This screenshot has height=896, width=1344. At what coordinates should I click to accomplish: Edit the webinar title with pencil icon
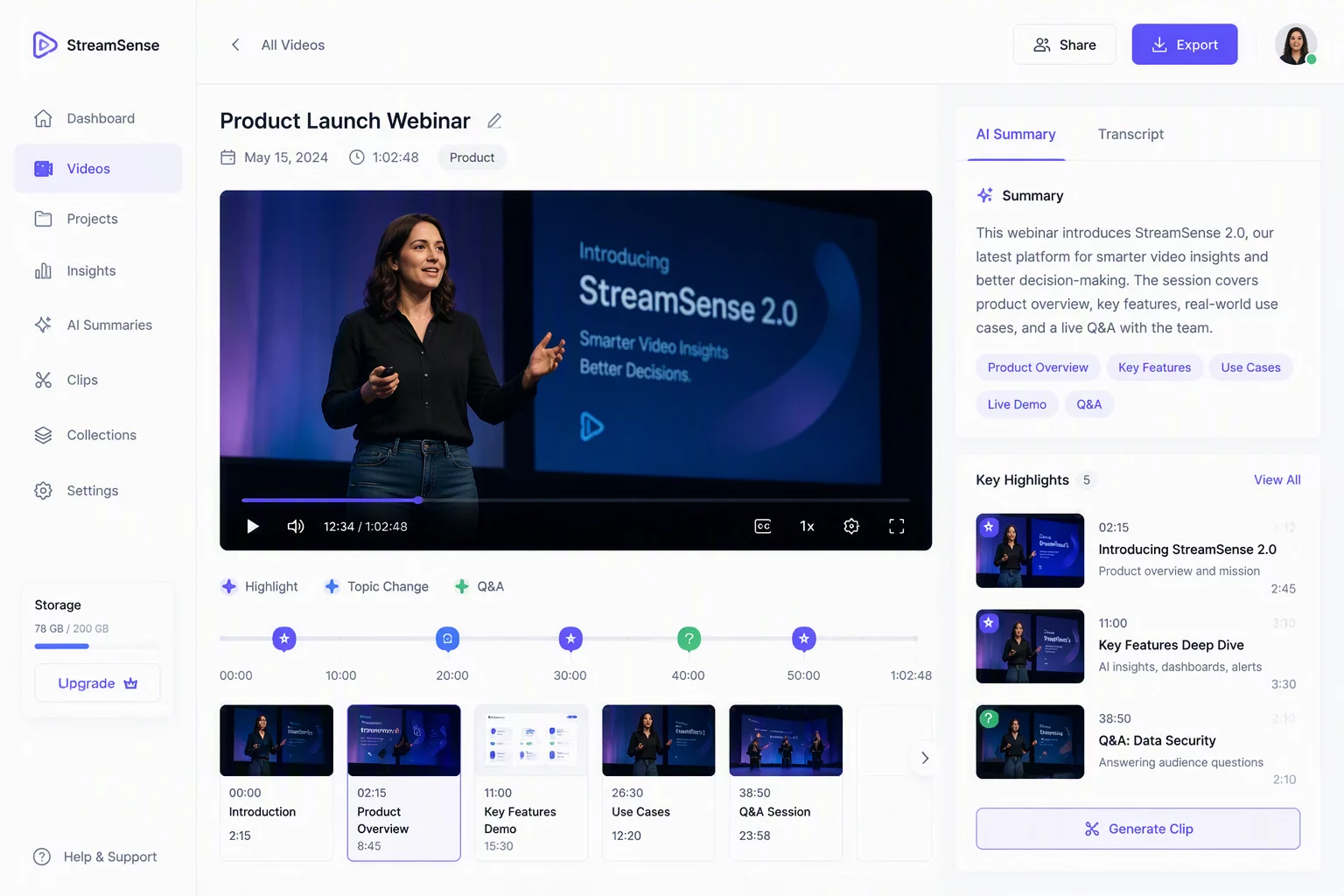coord(494,121)
